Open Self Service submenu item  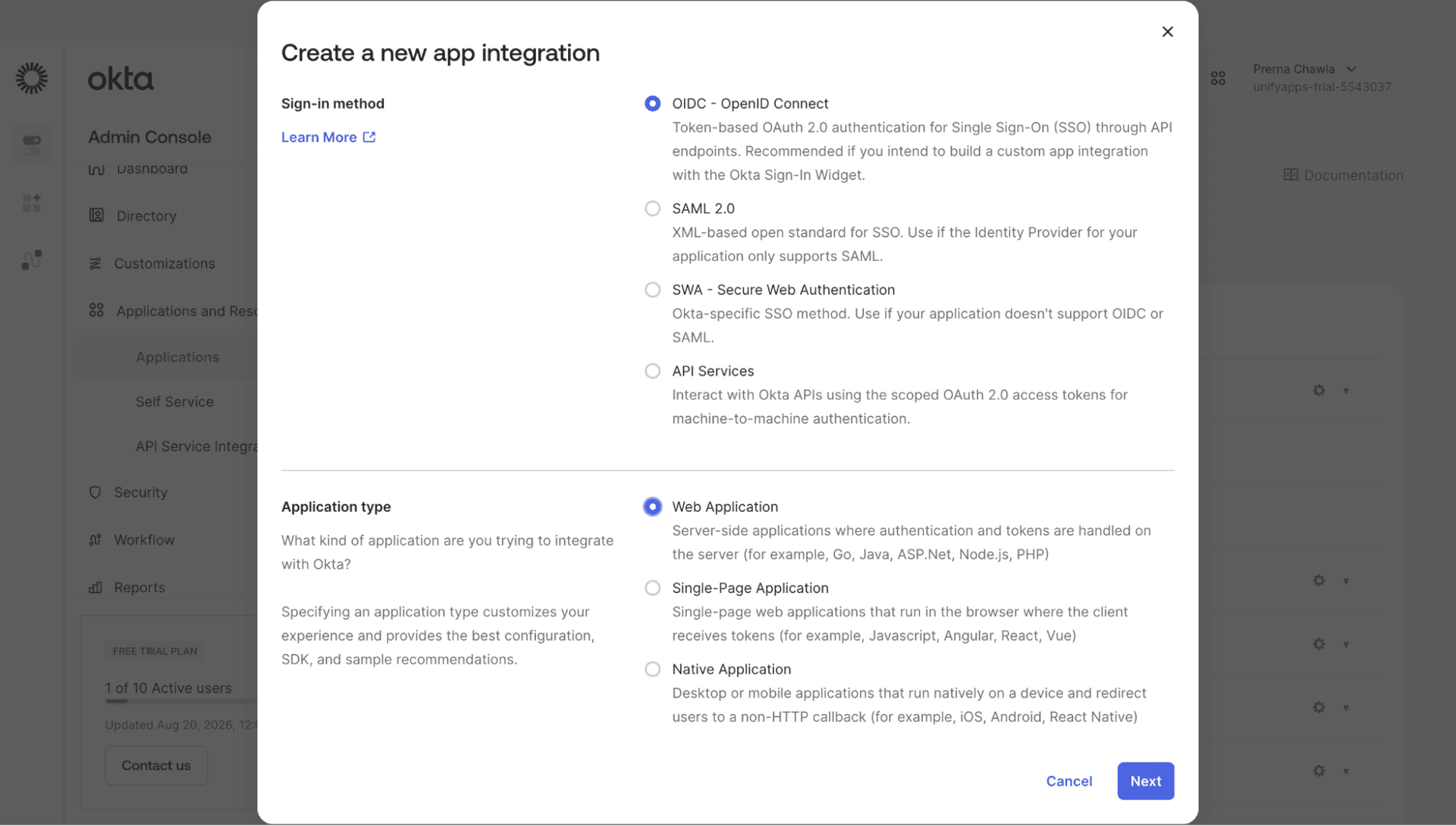click(x=174, y=402)
